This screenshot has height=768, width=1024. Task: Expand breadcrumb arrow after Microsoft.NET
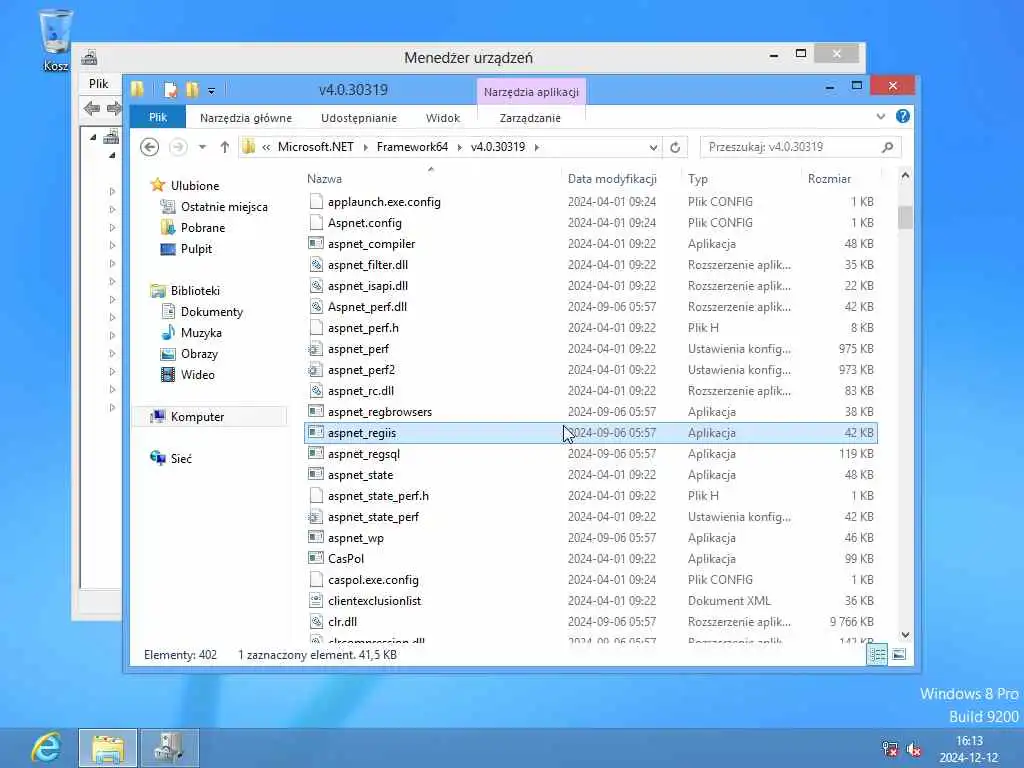pyautogui.click(x=364, y=147)
